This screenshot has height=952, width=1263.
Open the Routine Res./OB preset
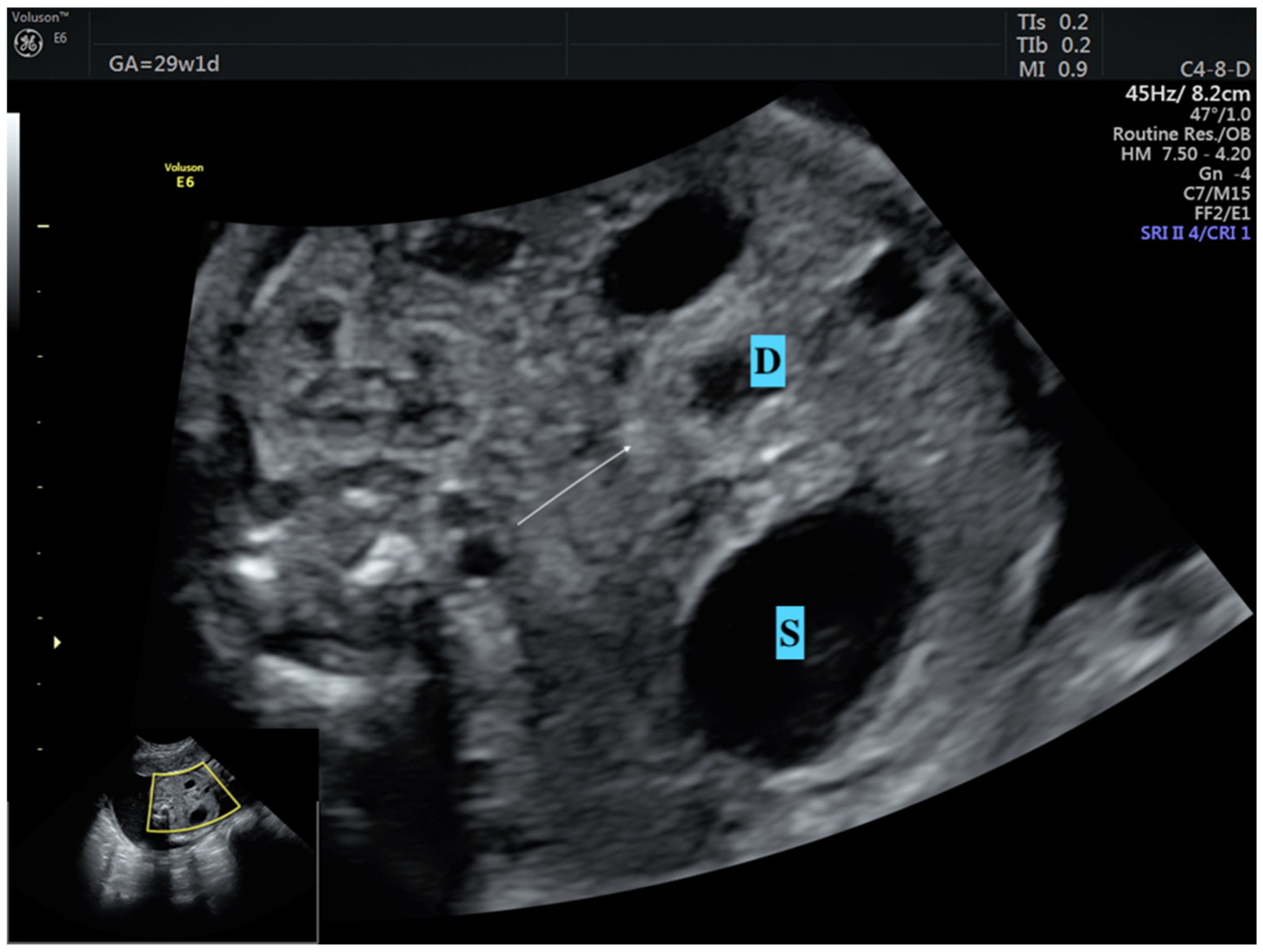click(1181, 134)
